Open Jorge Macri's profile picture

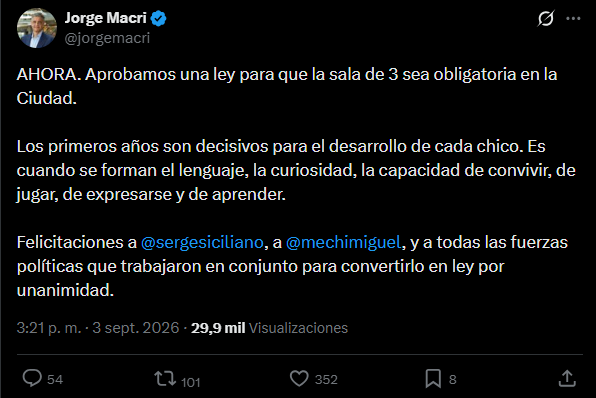coord(37,28)
